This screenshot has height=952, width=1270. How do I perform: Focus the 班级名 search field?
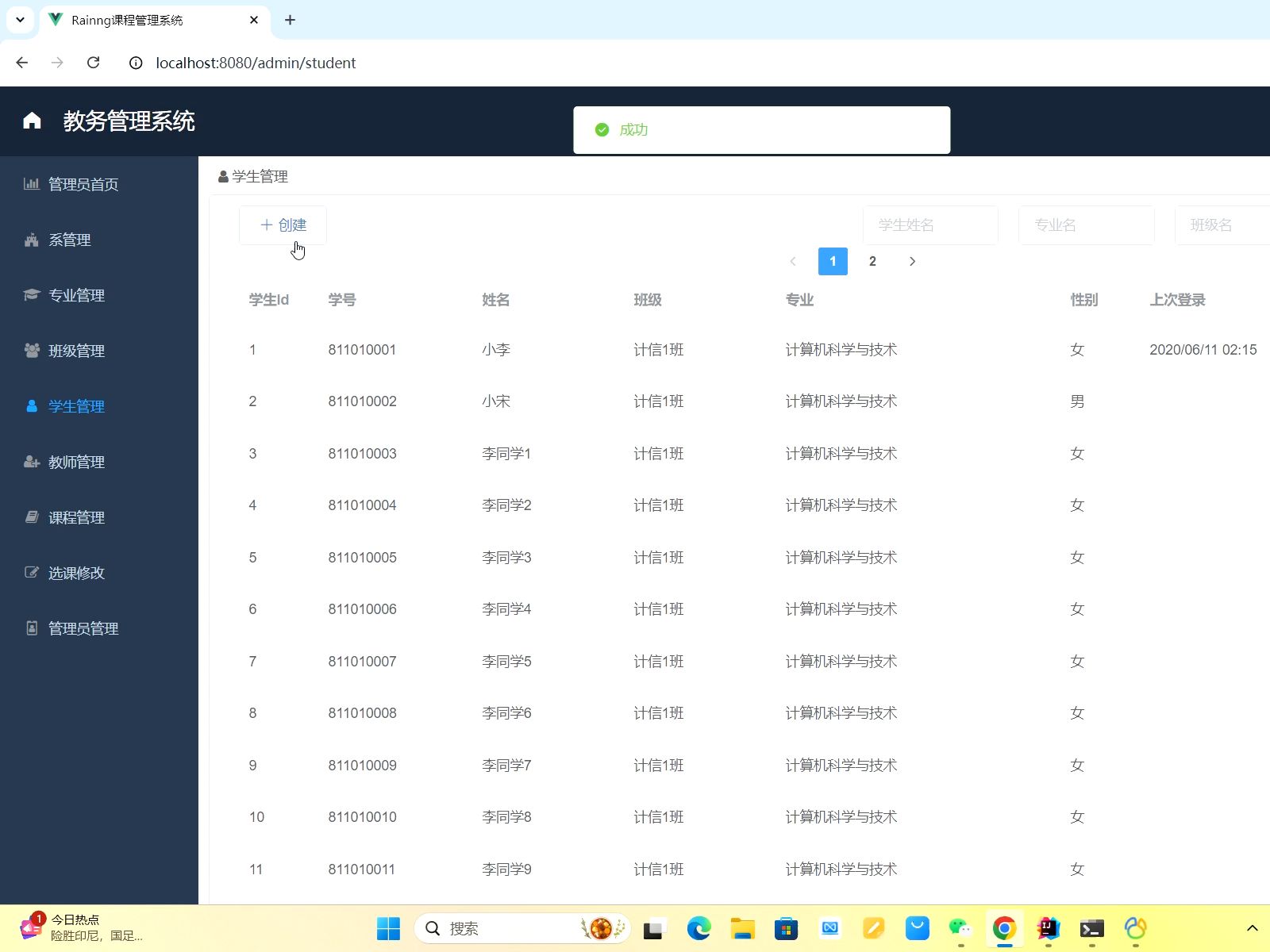tap(1222, 225)
